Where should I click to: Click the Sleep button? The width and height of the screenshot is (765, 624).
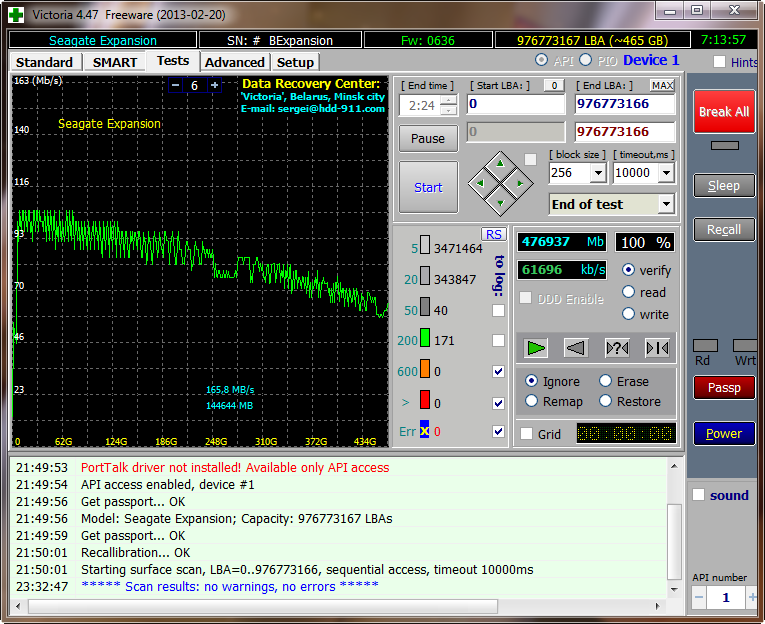click(x=724, y=185)
